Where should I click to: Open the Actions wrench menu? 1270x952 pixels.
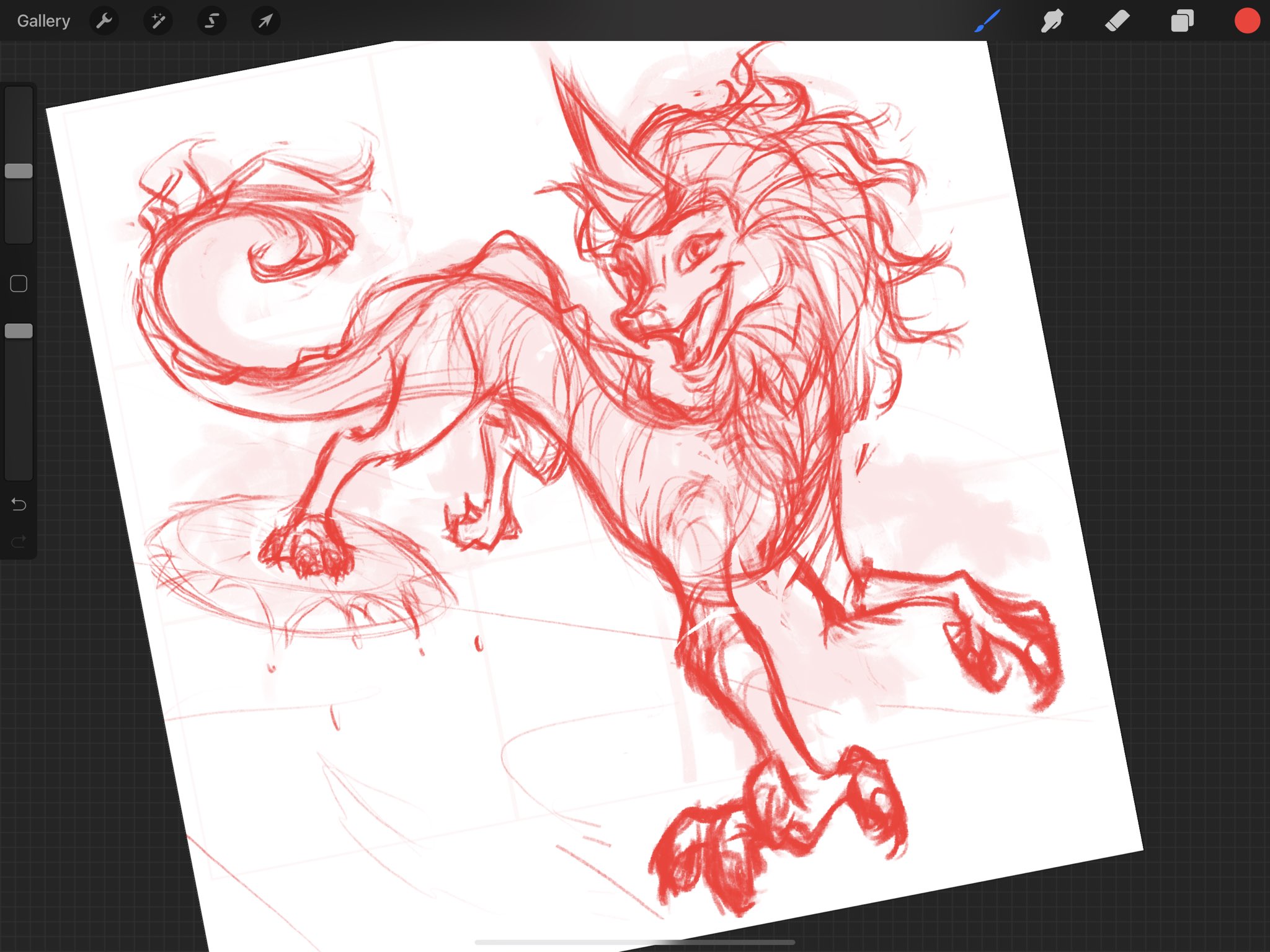tap(104, 21)
